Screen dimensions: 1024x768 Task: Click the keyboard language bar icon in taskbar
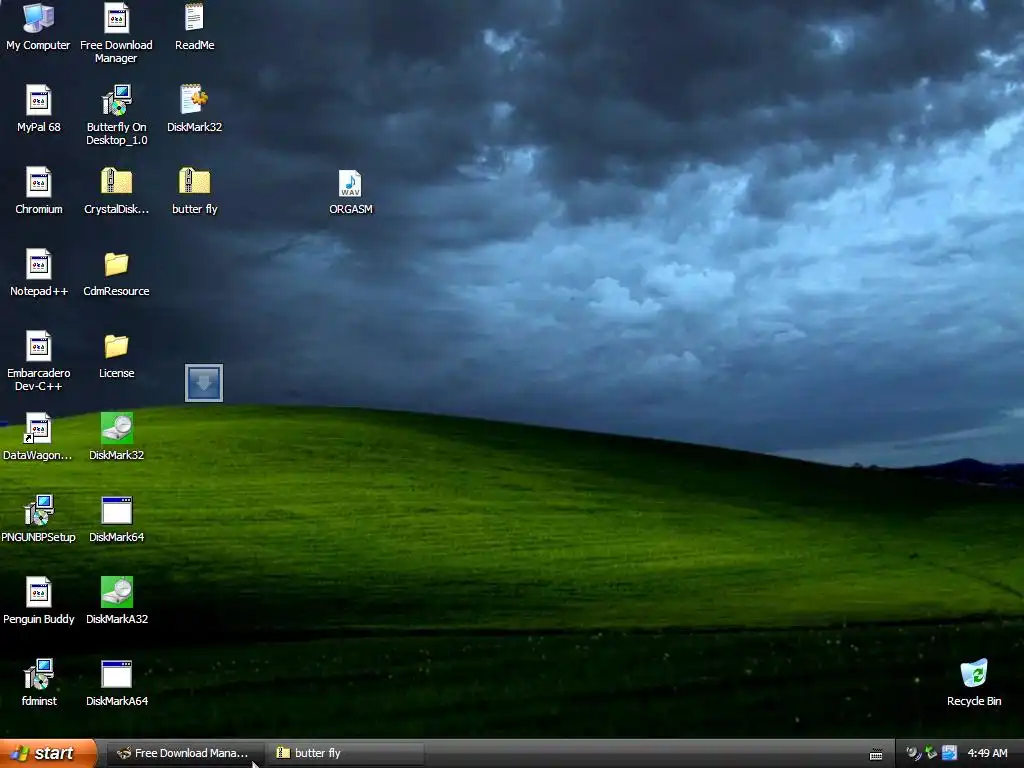(x=876, y=754)
